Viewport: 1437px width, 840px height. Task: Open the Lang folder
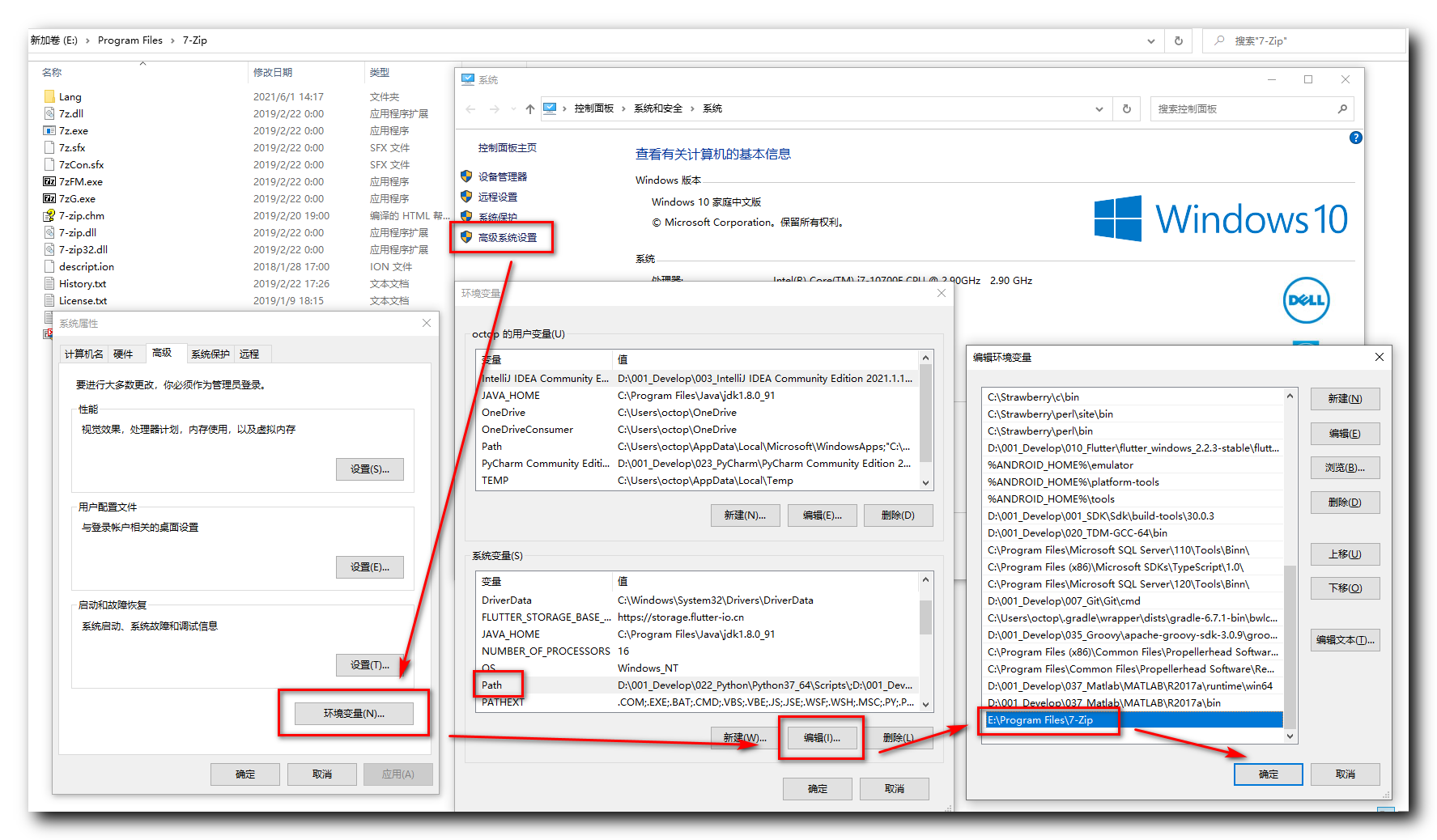coord(70,96)
